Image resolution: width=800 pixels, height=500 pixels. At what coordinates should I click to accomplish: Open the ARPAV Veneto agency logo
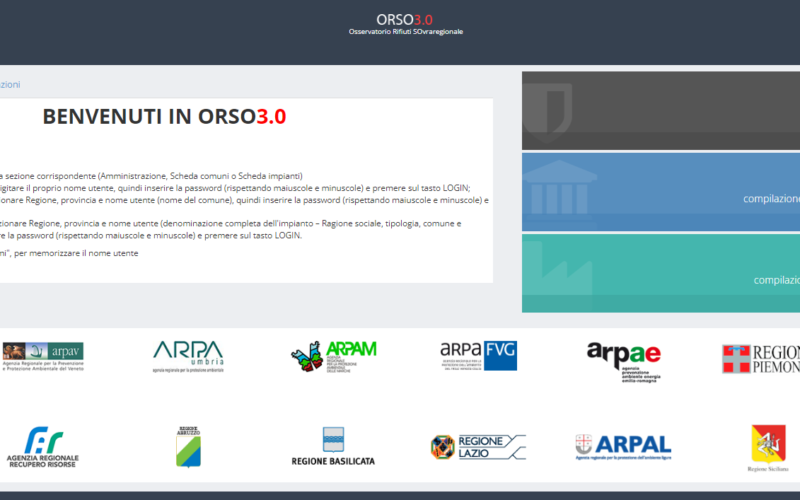(x=42, y=356)
